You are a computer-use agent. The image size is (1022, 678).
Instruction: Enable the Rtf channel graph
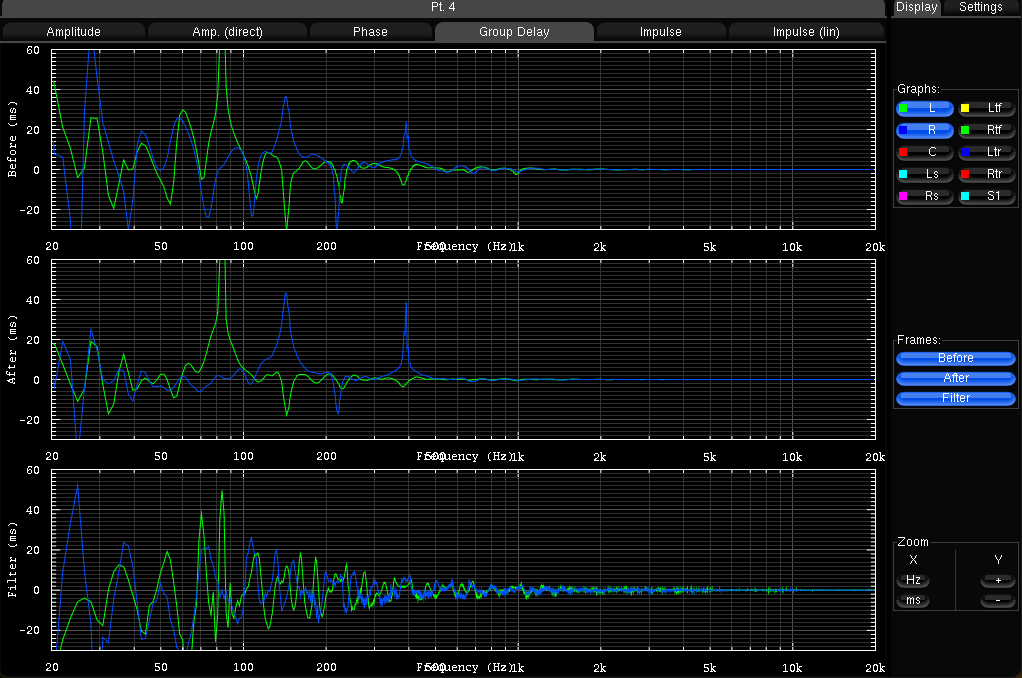tap(987, 130)
